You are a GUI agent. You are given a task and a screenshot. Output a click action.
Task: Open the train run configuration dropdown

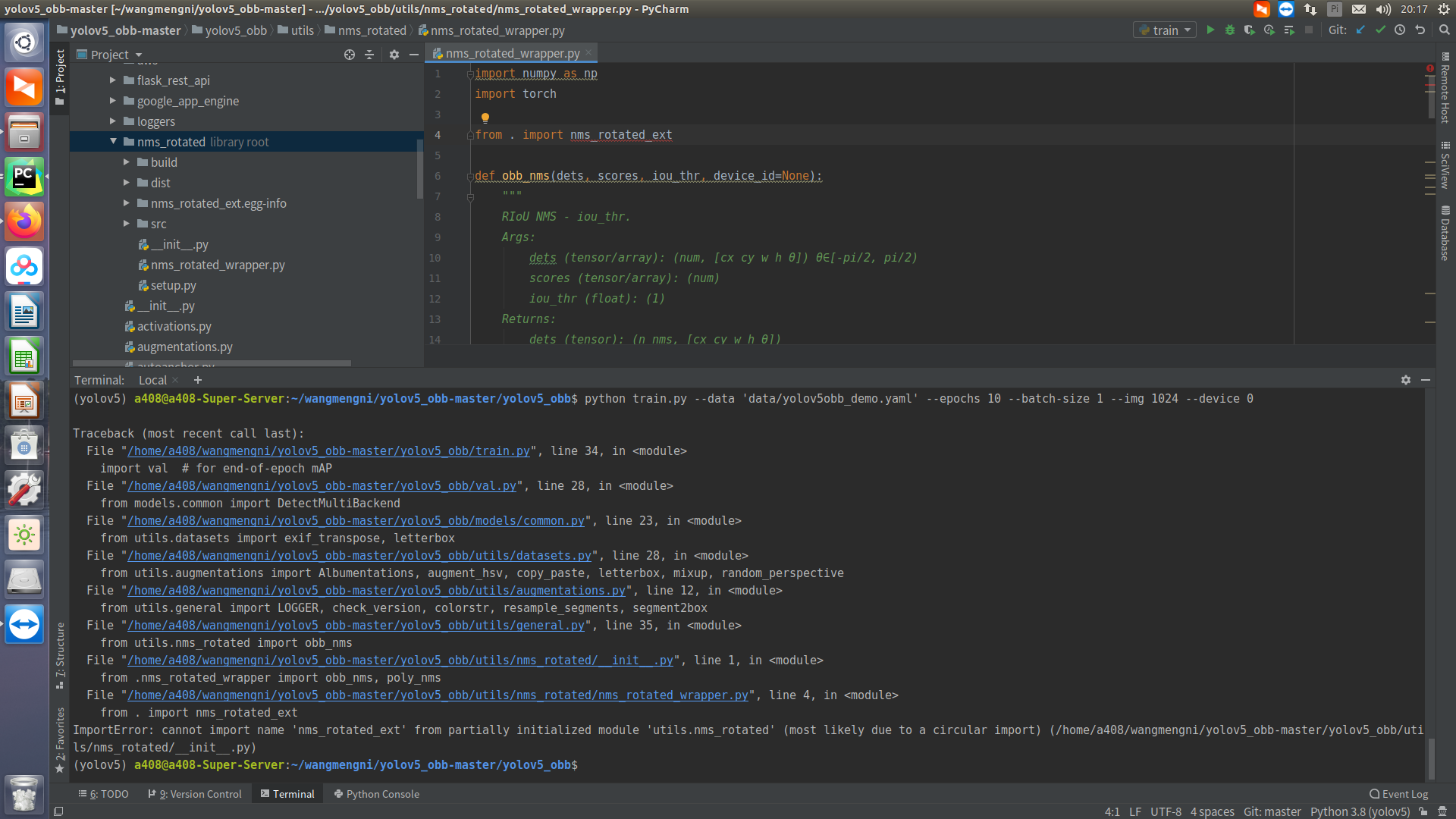click(1166, 30)
